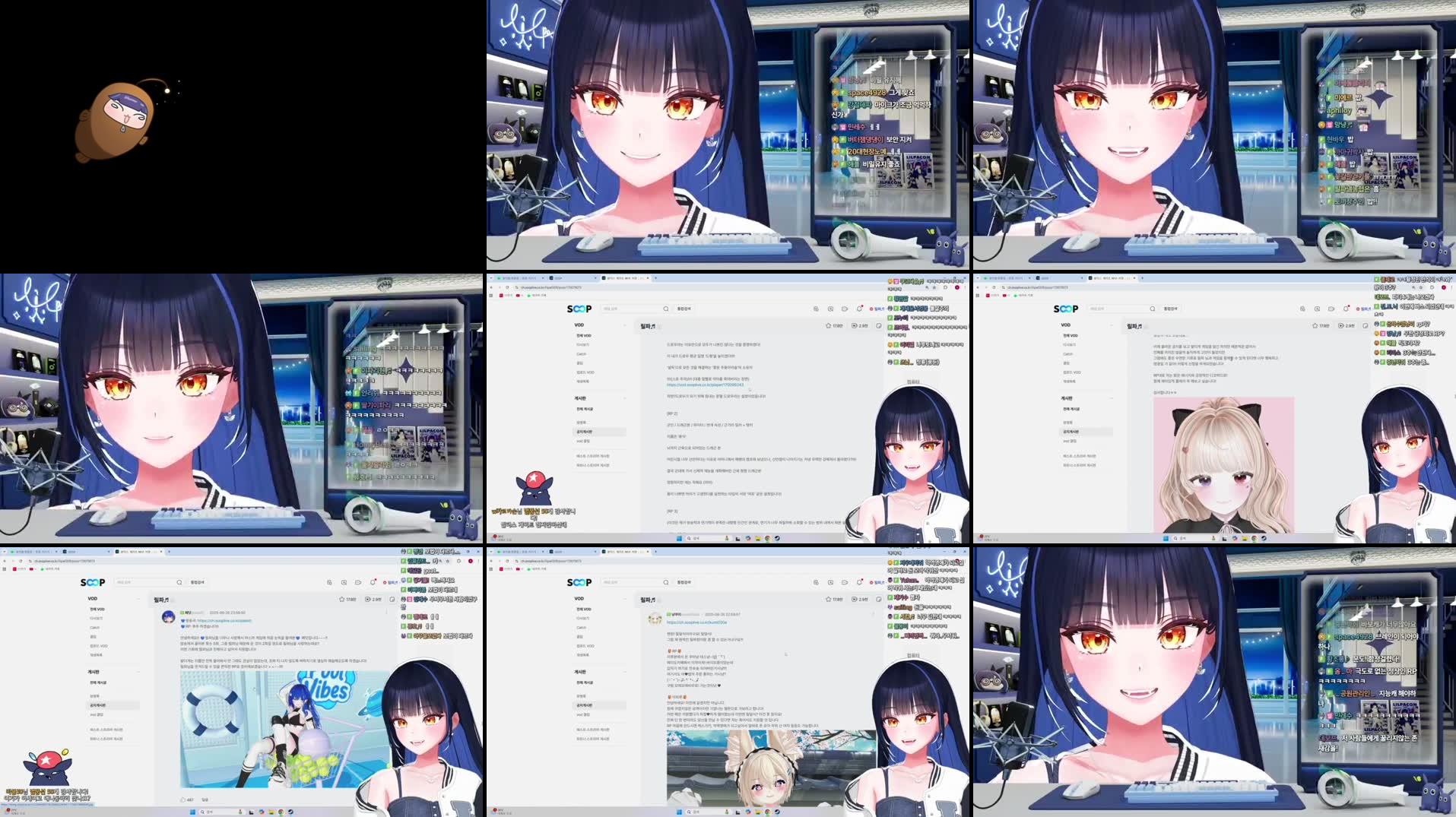Viewport: 1456px width, 817px height.
Task: Open the vod.sooplive link in the star-cap mascot frame
Action: click(x=705, y=385)
